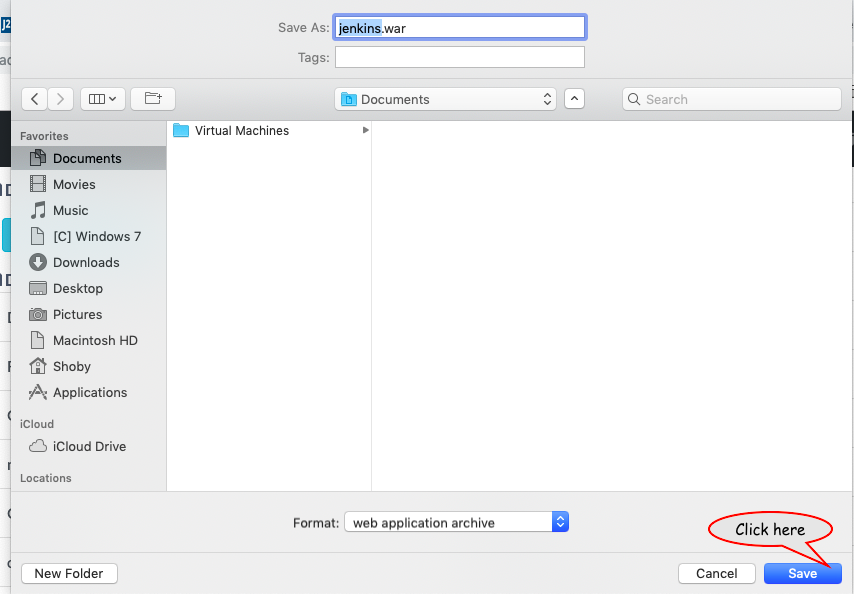This screenshot has width=854, height=594.
Task: Open the Shoby home folder
Action: [x=89, y=366]
